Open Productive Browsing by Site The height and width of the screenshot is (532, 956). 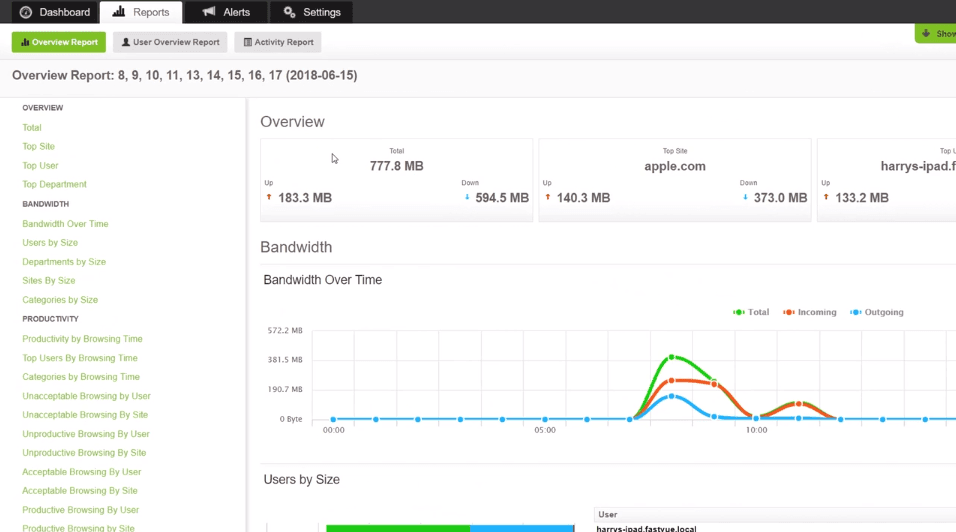coord(78,528)
